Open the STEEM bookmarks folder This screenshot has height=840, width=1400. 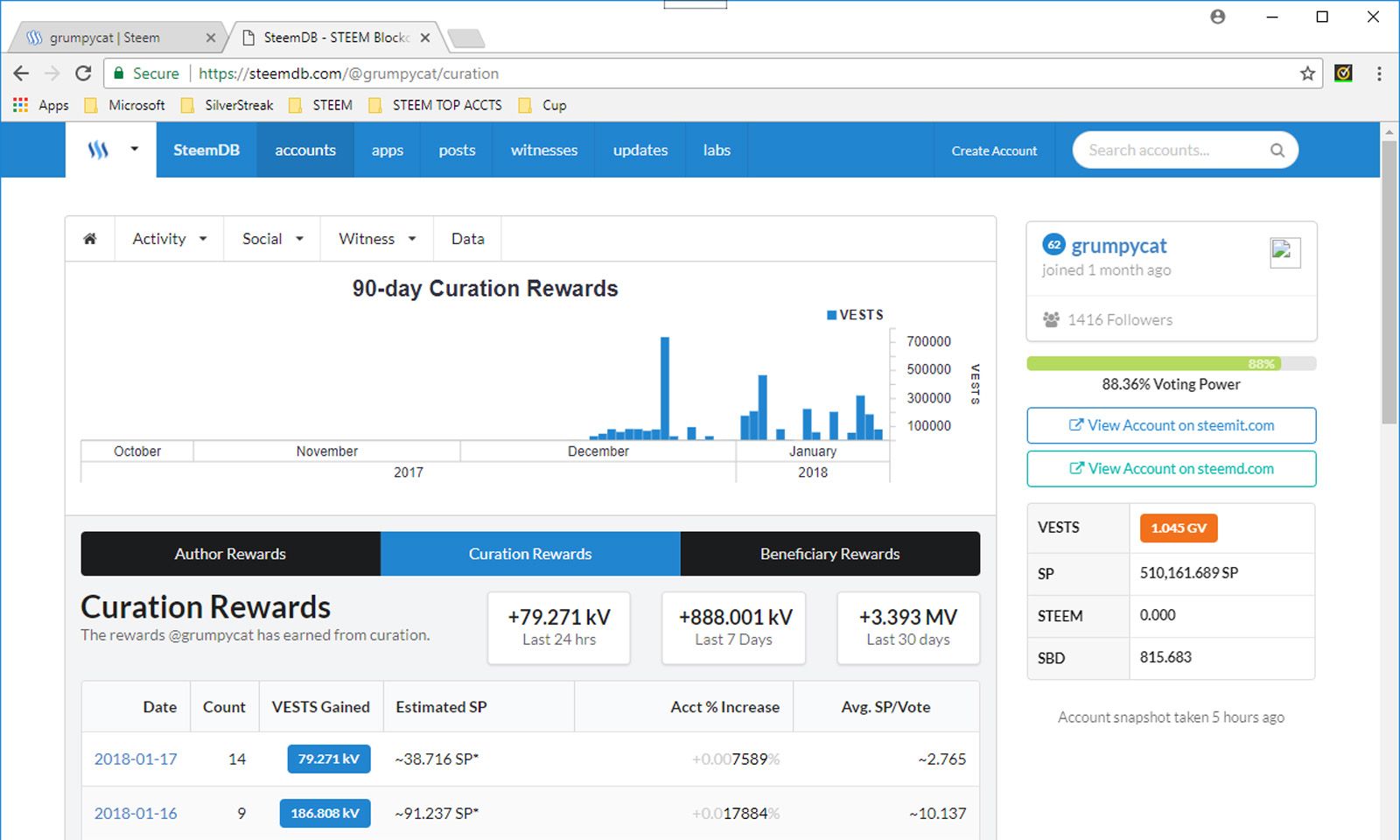320,105
